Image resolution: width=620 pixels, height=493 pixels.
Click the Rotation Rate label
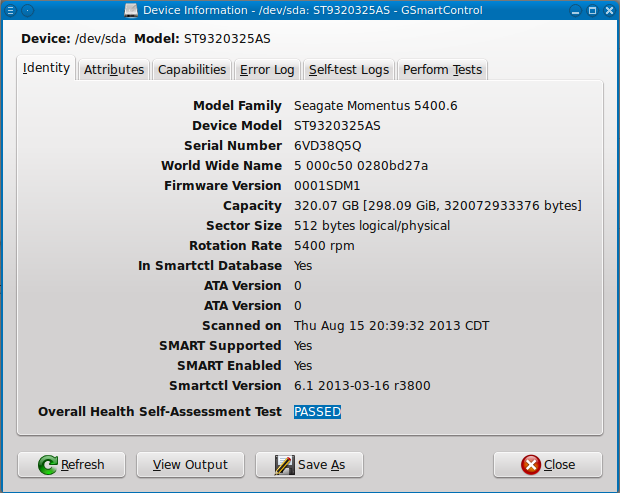point(235,246)
